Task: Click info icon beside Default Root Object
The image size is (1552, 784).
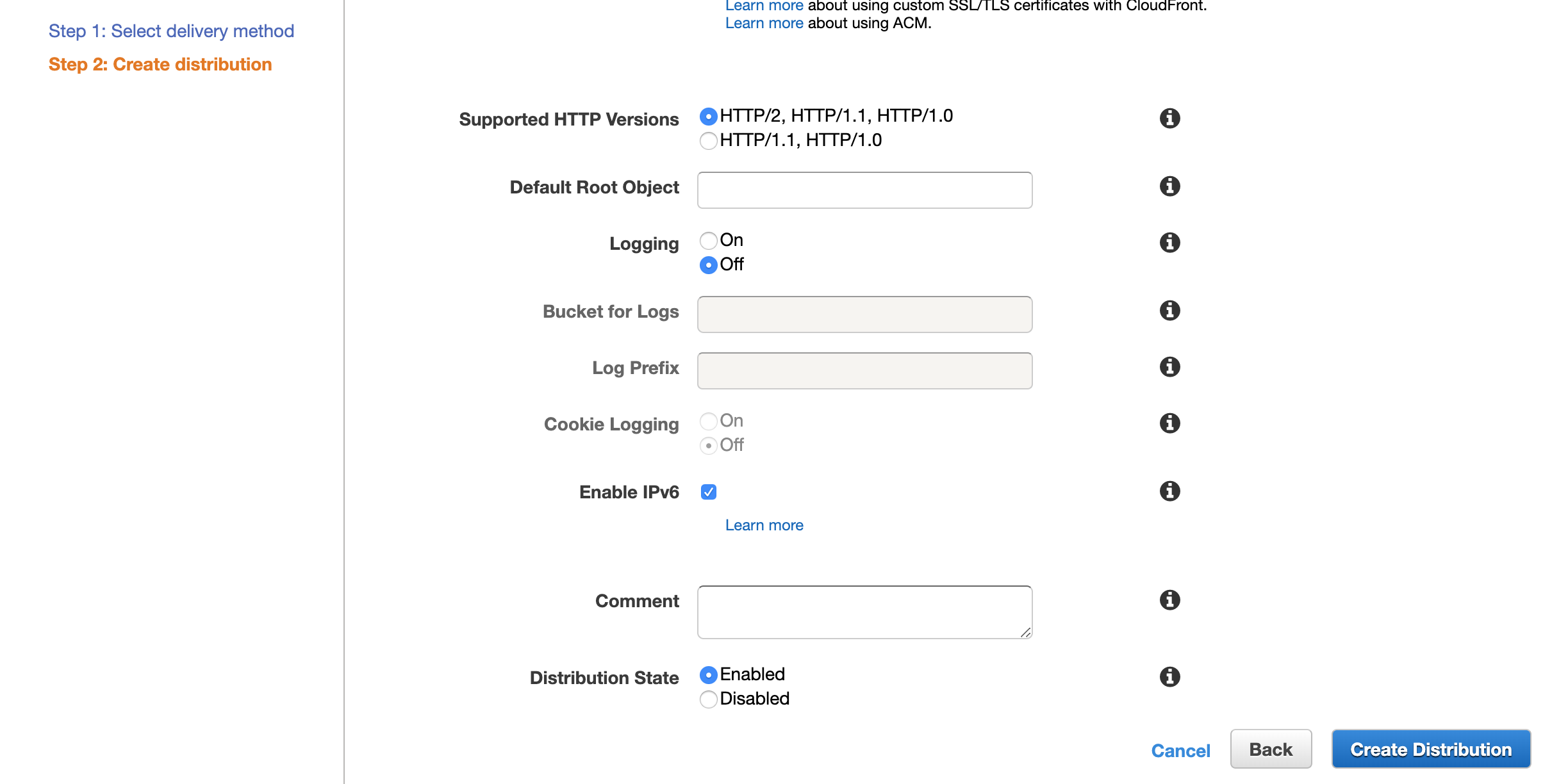Action: point(1169,186)
